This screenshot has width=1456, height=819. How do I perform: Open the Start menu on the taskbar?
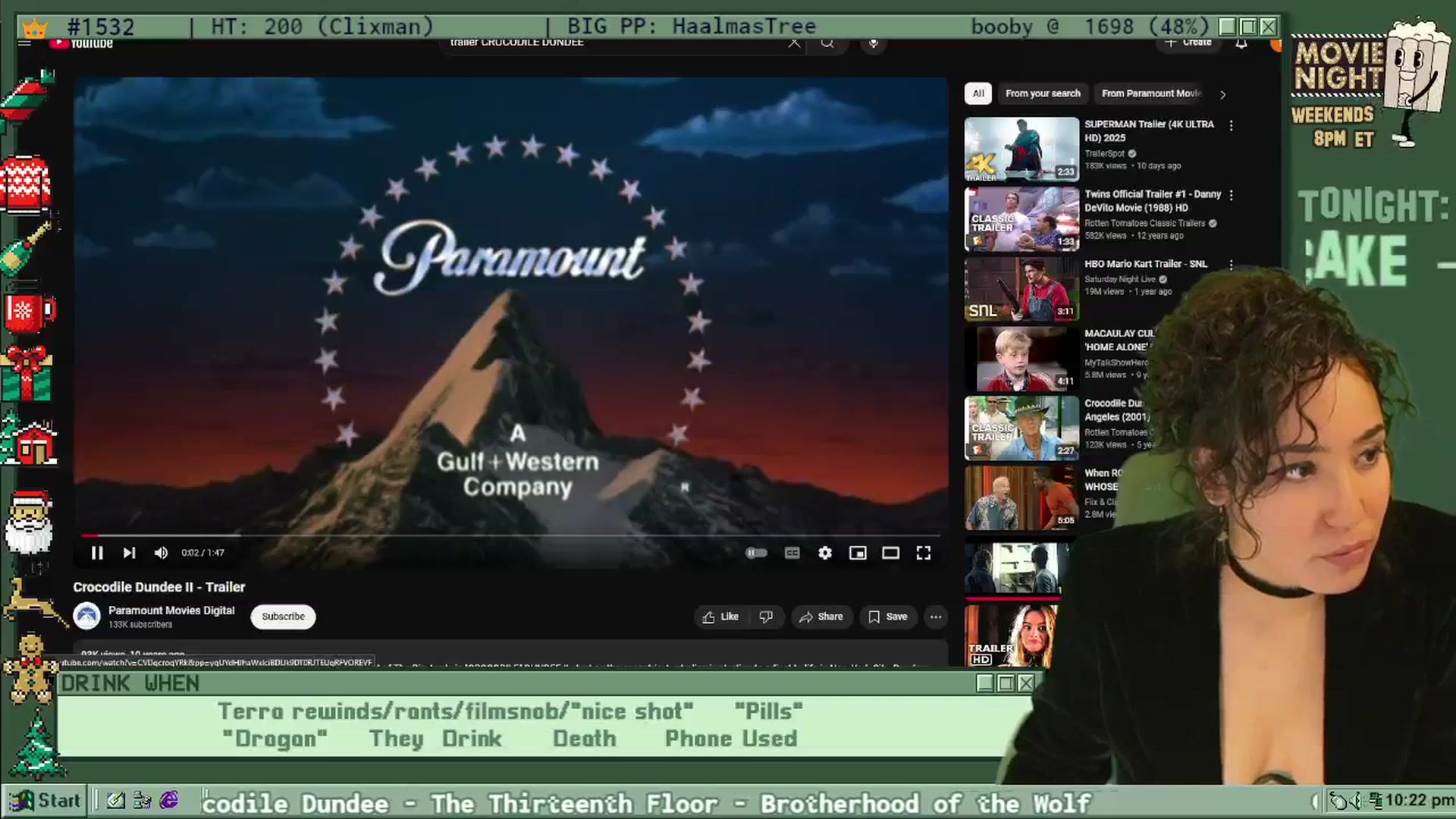(x=44, y=801)
